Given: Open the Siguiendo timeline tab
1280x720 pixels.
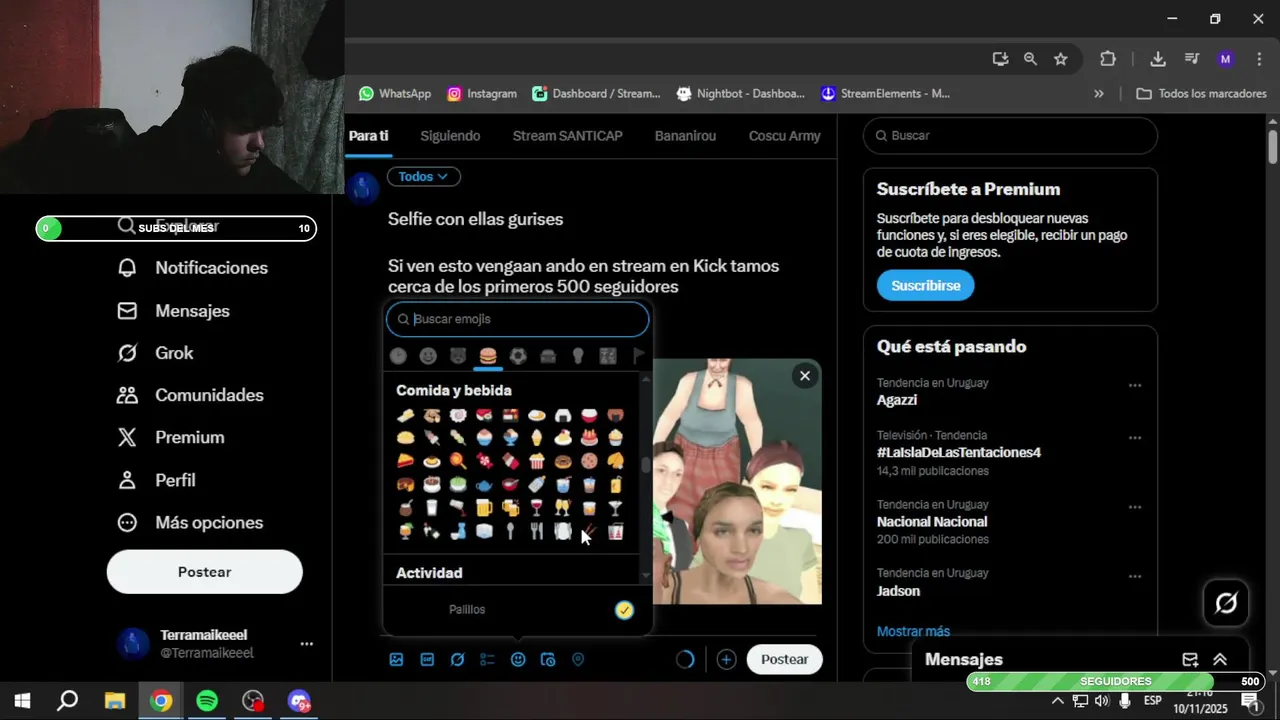Looking at the screenshot, I should pyautogui.click(x=450, y=136).
